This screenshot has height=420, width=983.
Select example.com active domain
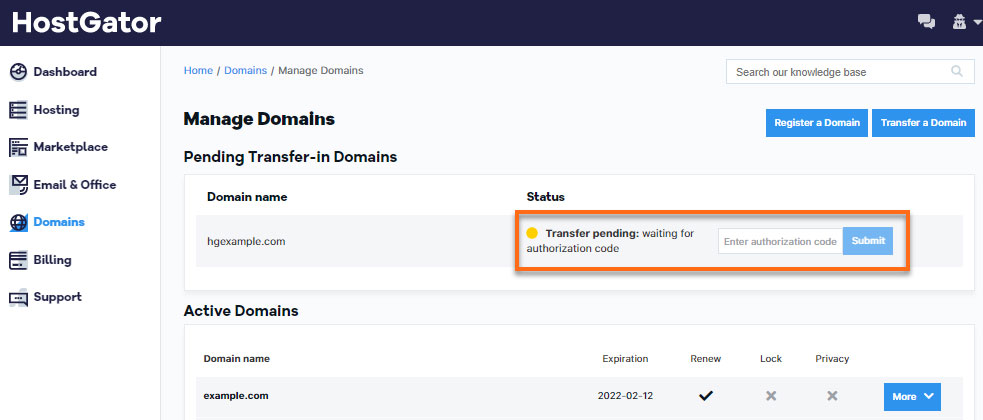point(236,396)
